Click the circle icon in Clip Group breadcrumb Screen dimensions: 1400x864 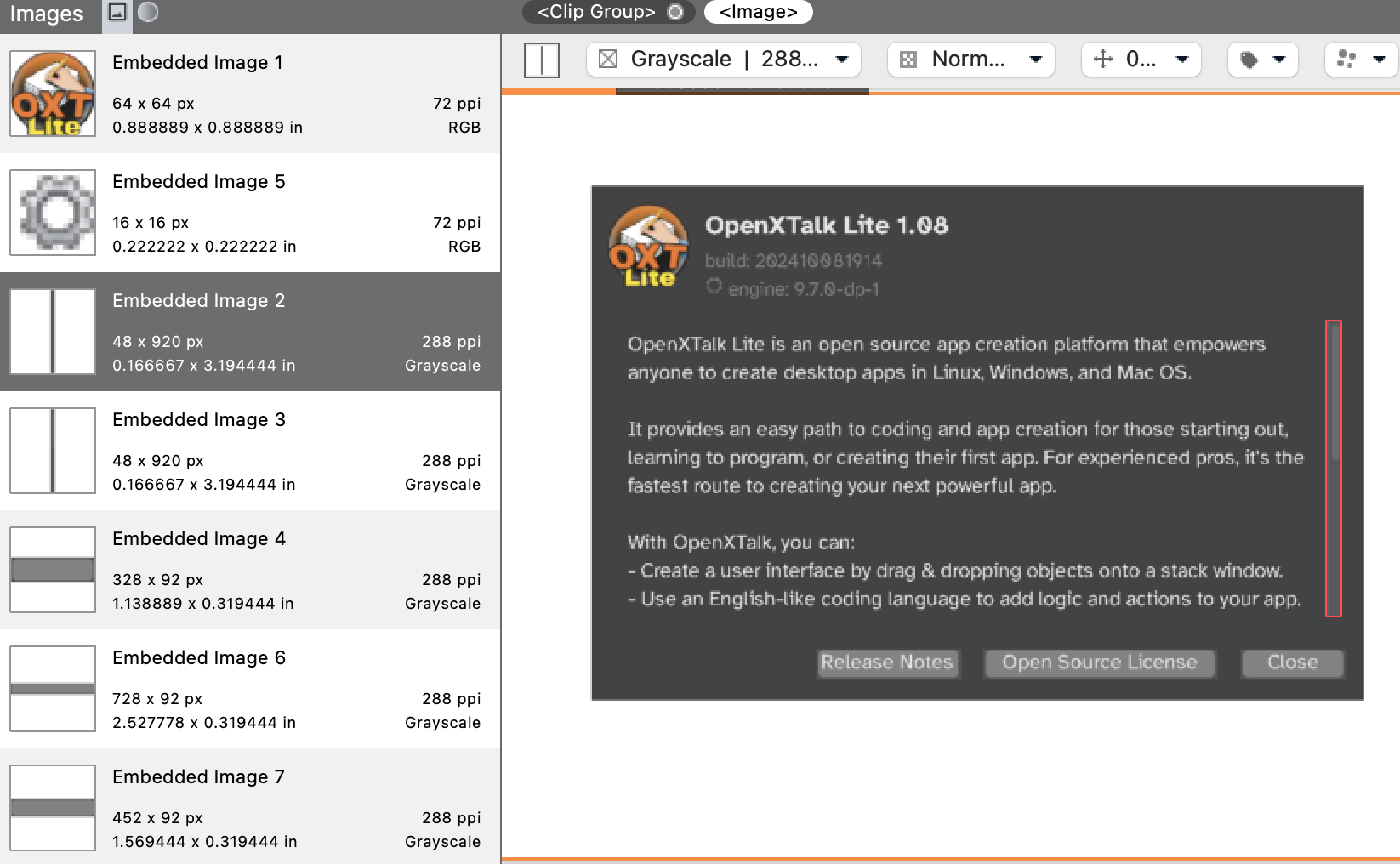[675, 12]
